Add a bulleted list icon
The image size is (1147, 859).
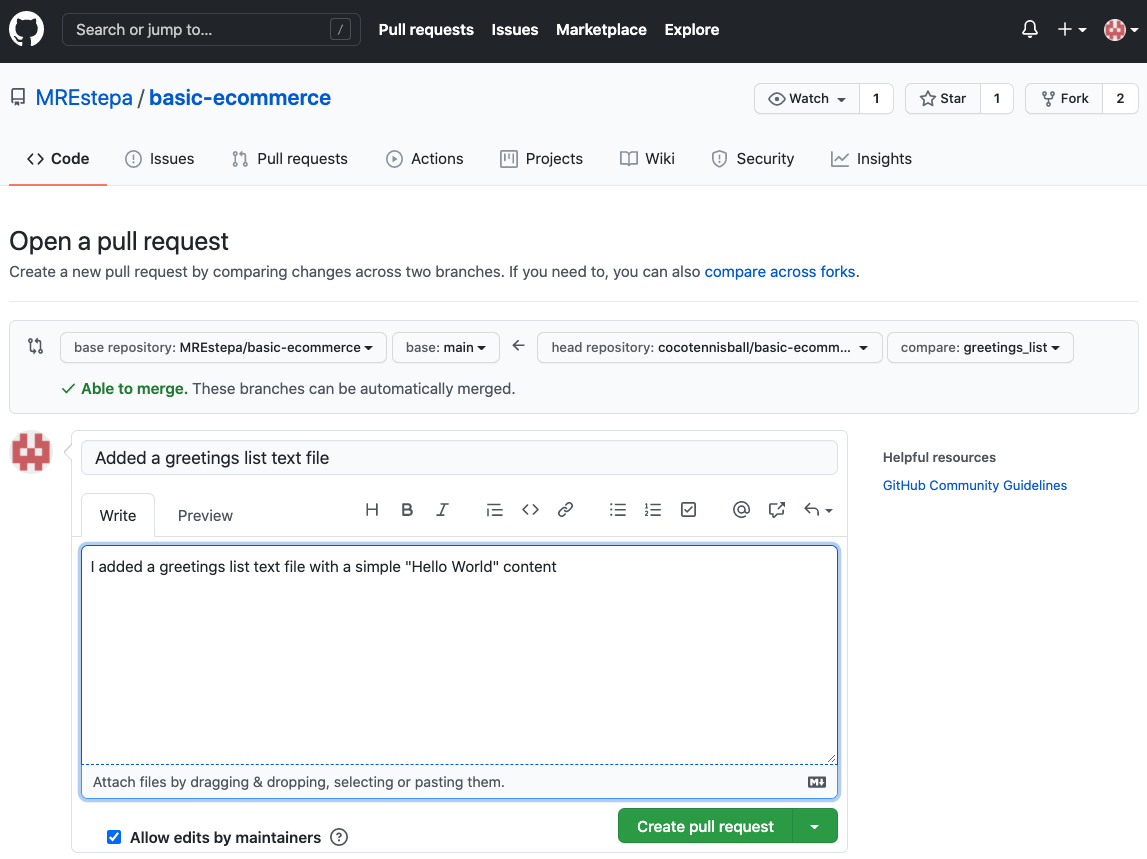617,510
